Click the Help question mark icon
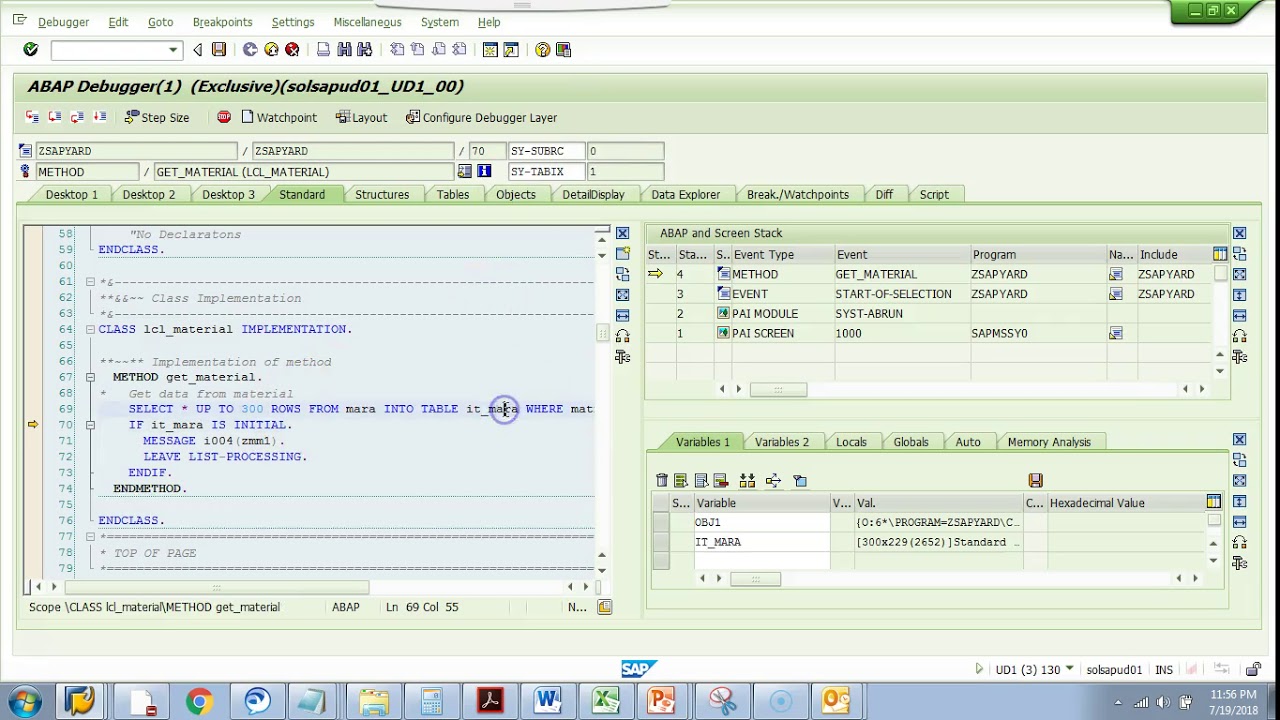 [x=542, y=49]
